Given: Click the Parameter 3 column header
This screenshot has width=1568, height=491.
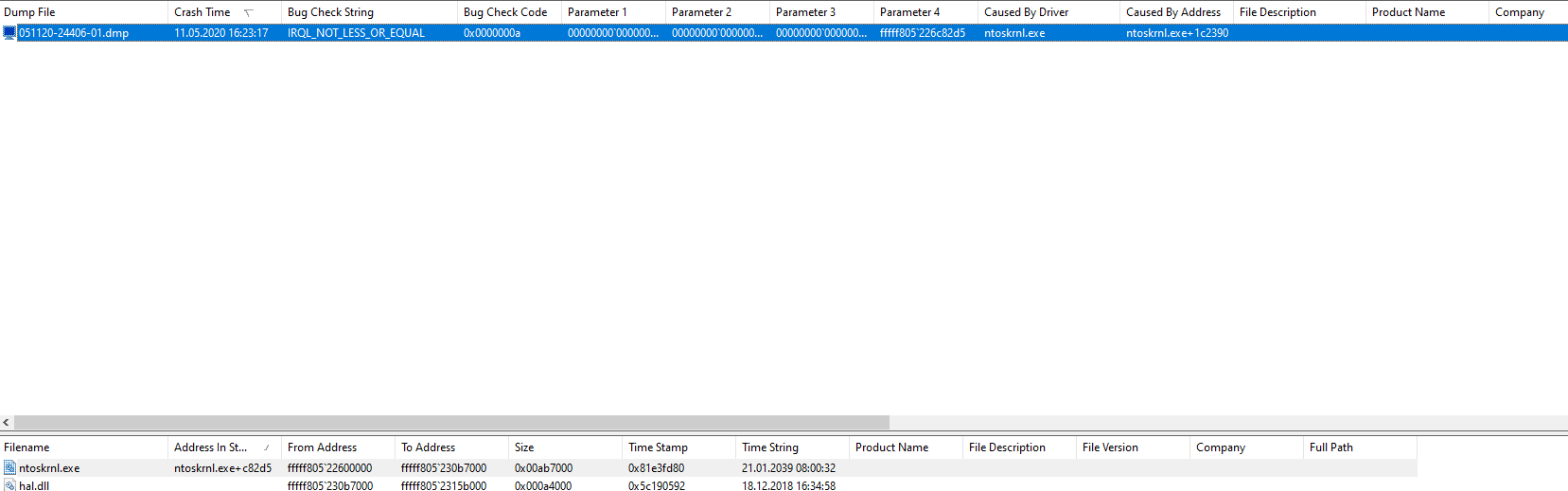Looking at the screenshot, I should [x=822, y=12].
